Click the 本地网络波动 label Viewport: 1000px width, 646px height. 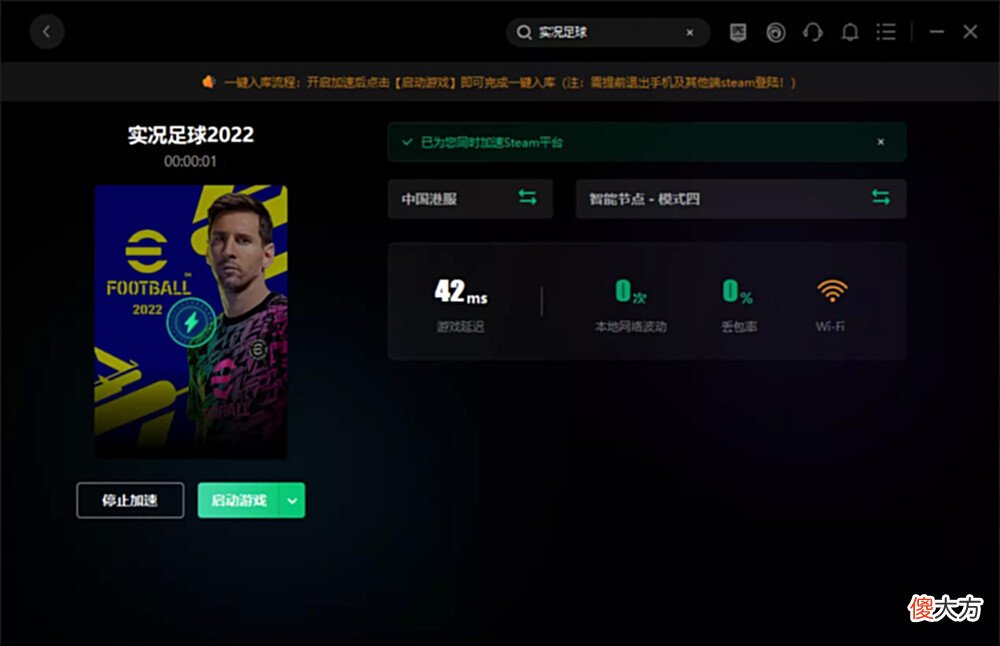(631, 327)
